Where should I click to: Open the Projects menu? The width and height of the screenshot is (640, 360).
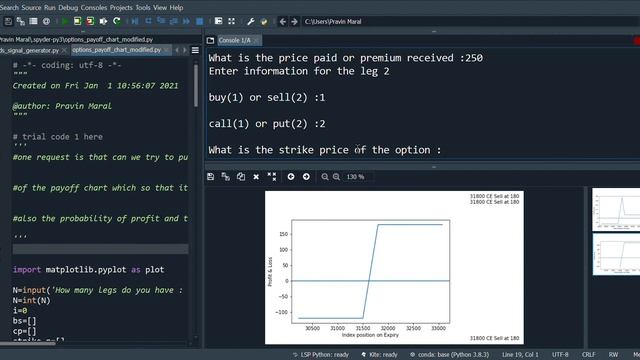121,7
